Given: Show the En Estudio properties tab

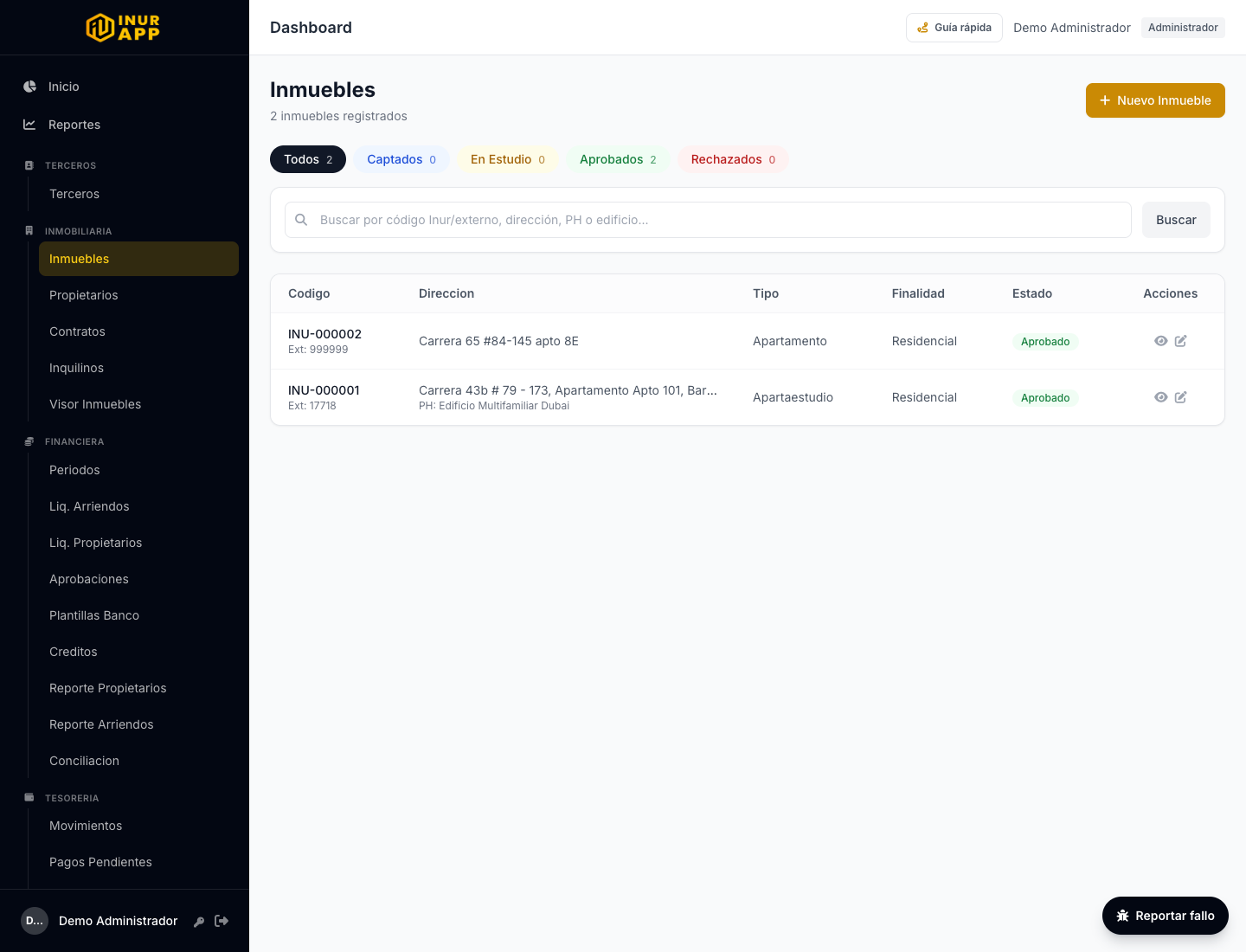Looking at the screenshot, I should (x=508, y=159).
